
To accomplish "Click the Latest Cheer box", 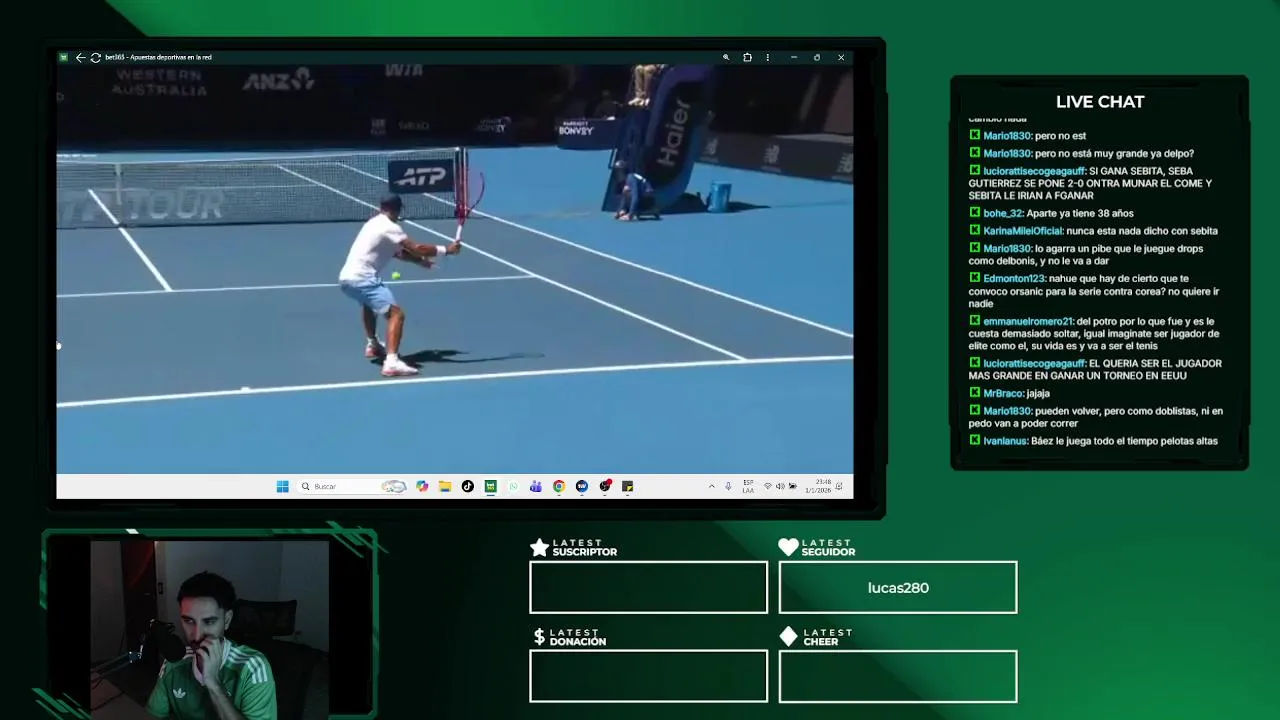I will [x=898, y=676].
